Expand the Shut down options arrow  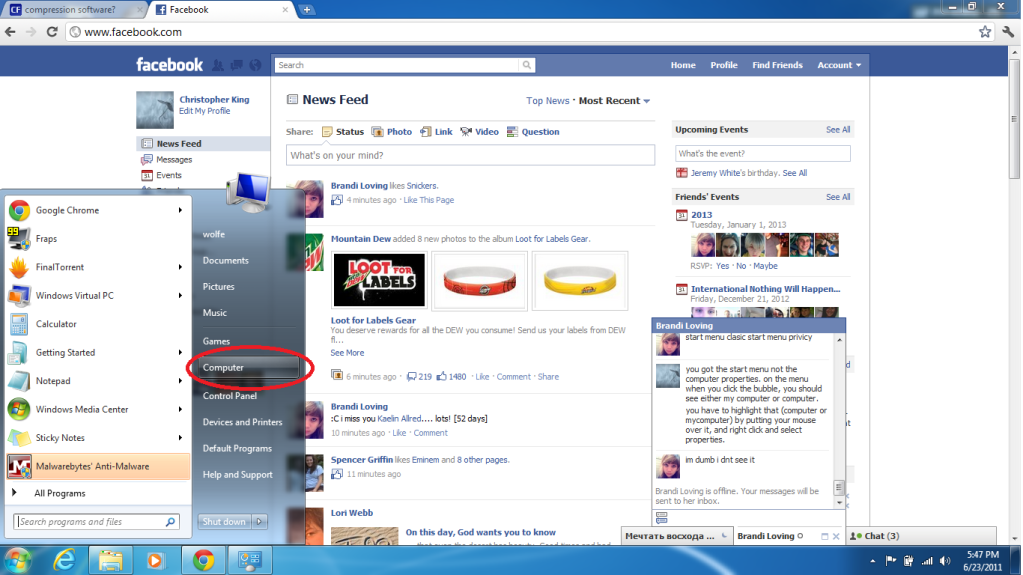pos(259,521)
